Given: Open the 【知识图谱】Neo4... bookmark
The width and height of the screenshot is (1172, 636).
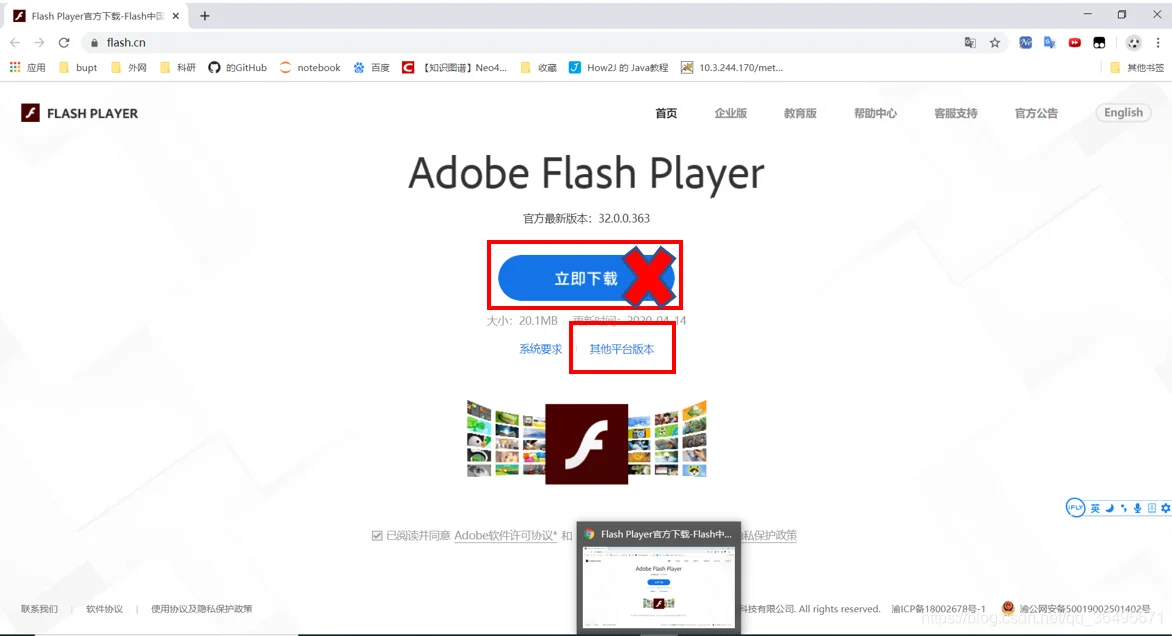Looking at the screenshot, I should 454,67.
